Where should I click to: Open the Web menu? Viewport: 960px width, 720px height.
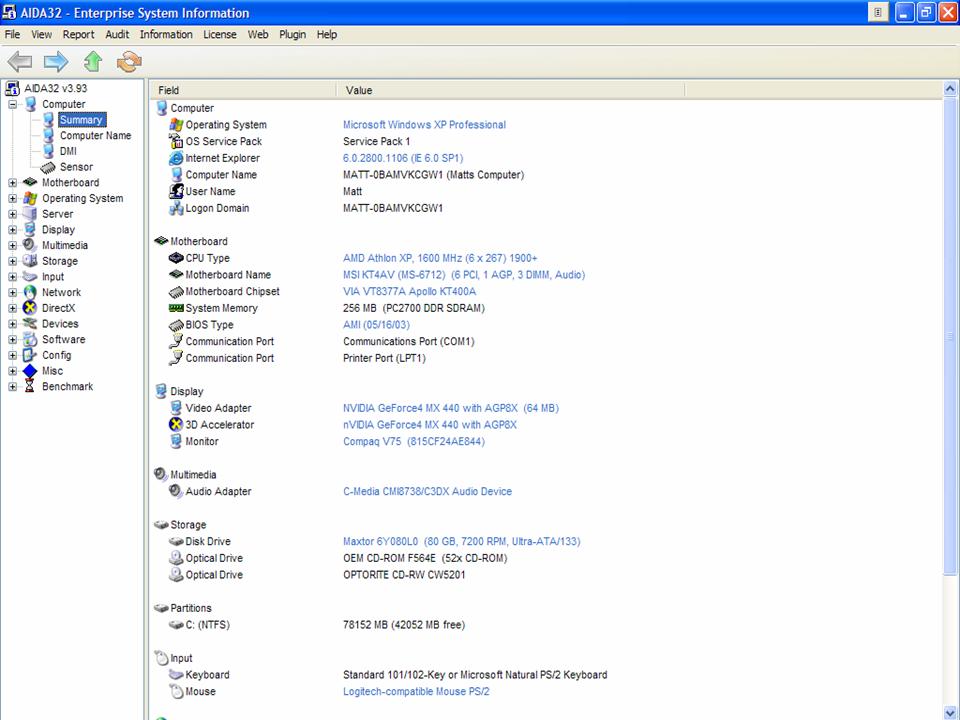pos(258,34)
